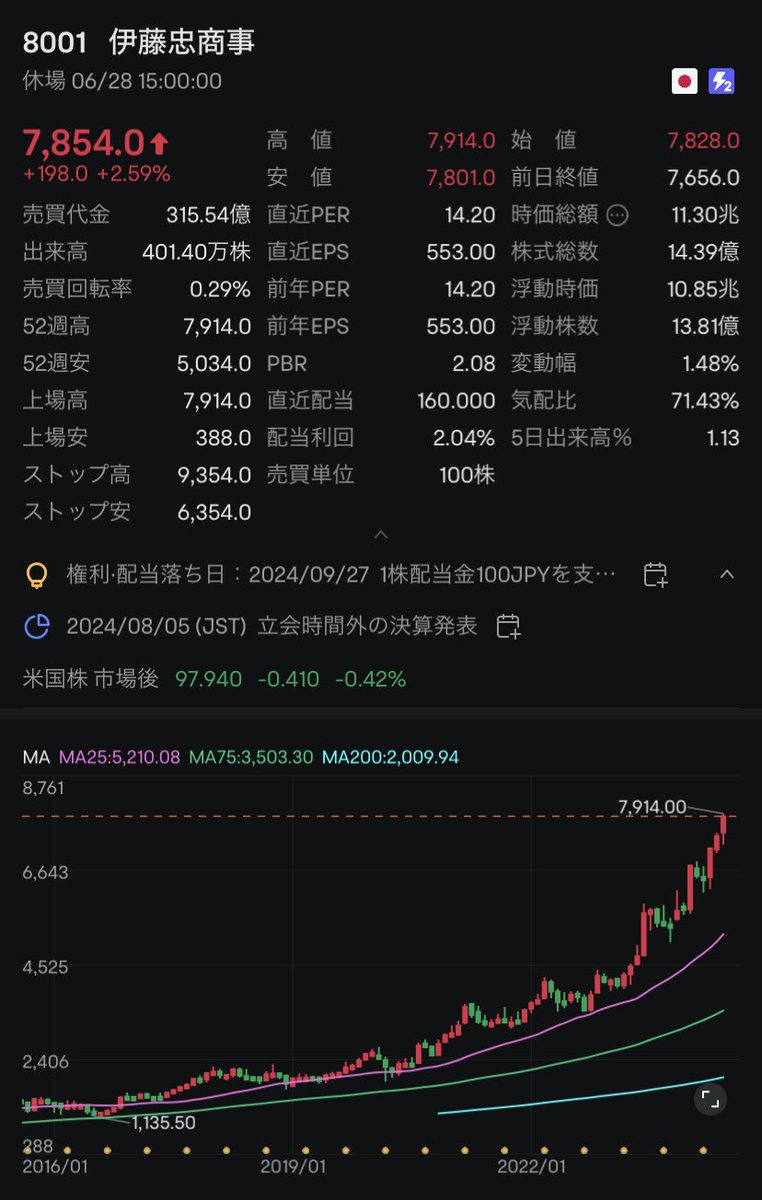
Task: Tap the 出来高 value 401.40万株
Action: tap(196, 252)
